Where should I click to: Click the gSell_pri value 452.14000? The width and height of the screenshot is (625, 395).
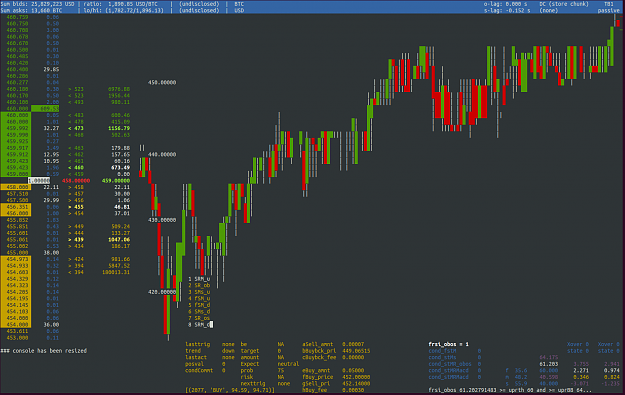356,383
